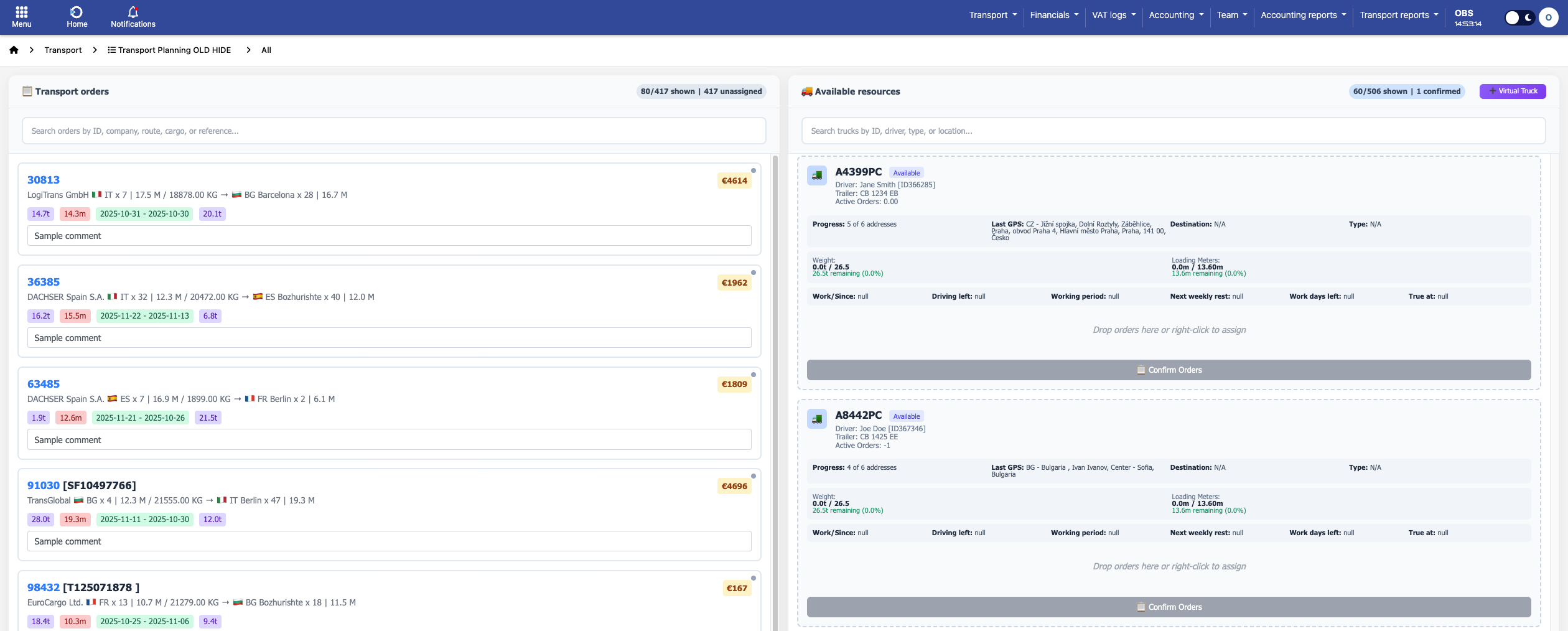Focus the search orders input field

coord(393,131)
